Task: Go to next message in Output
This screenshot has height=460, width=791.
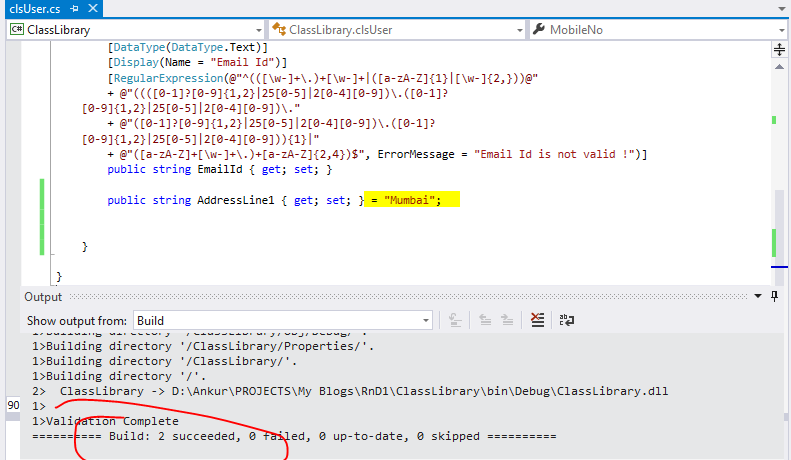Action: (507, 320)
